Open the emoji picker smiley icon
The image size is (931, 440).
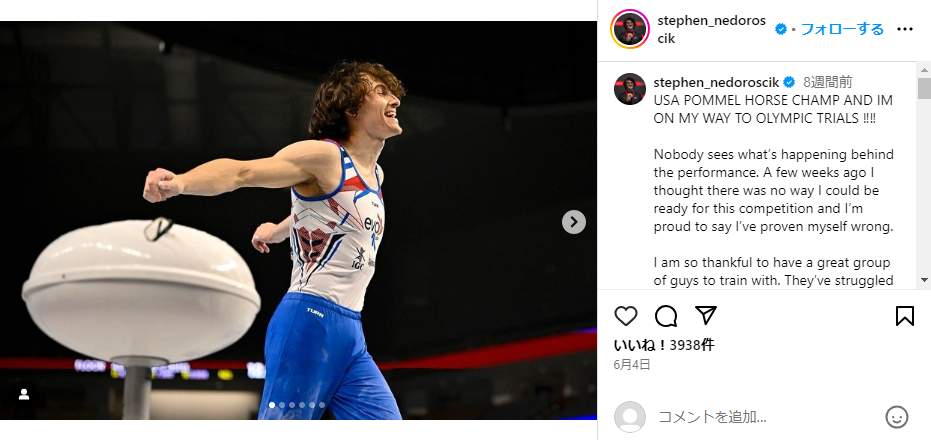[897, 417]
